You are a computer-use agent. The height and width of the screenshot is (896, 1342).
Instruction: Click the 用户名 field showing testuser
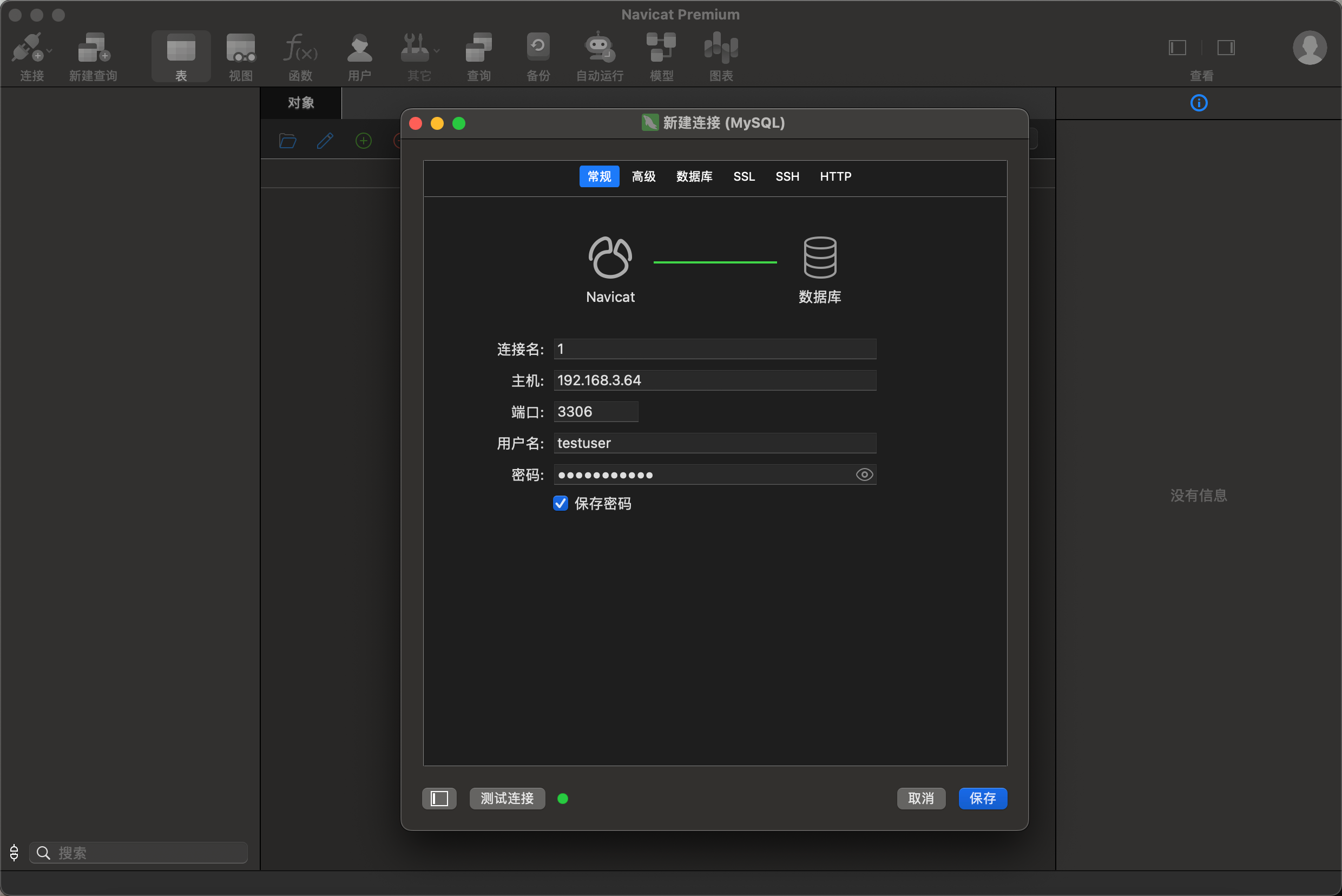[x=714, y=443]
